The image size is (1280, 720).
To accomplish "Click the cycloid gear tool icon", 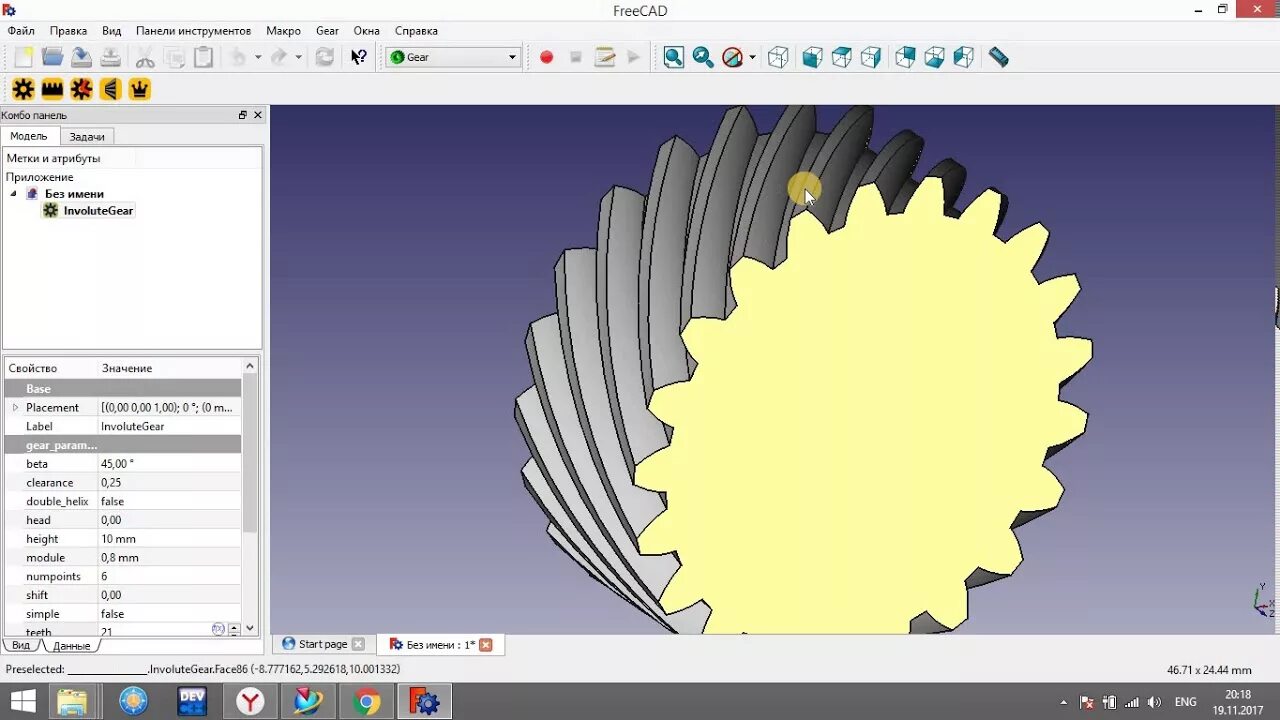I will (82, 89).
